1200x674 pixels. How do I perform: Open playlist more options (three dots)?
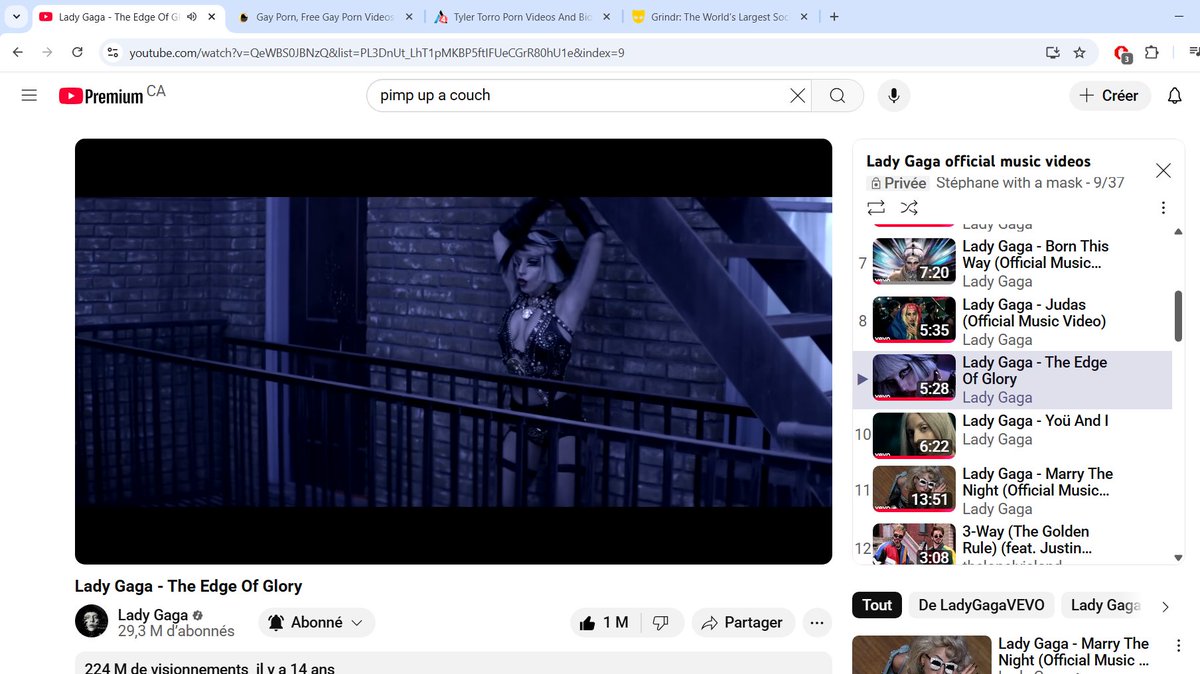(x=1163, y=208)
